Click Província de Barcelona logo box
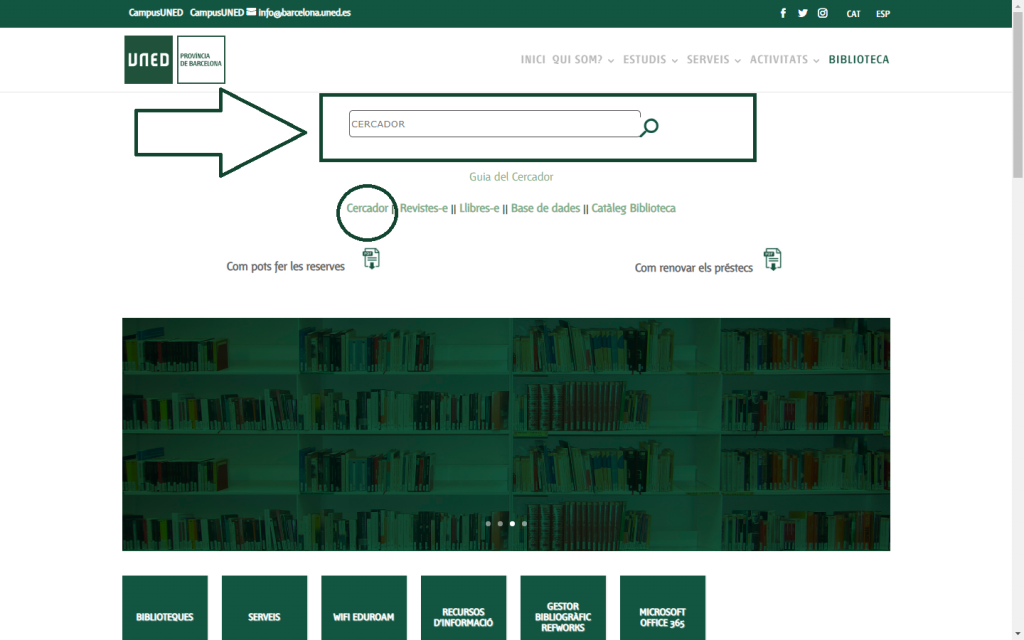This screenshot has width=1024, height=640. coord(201,59)
